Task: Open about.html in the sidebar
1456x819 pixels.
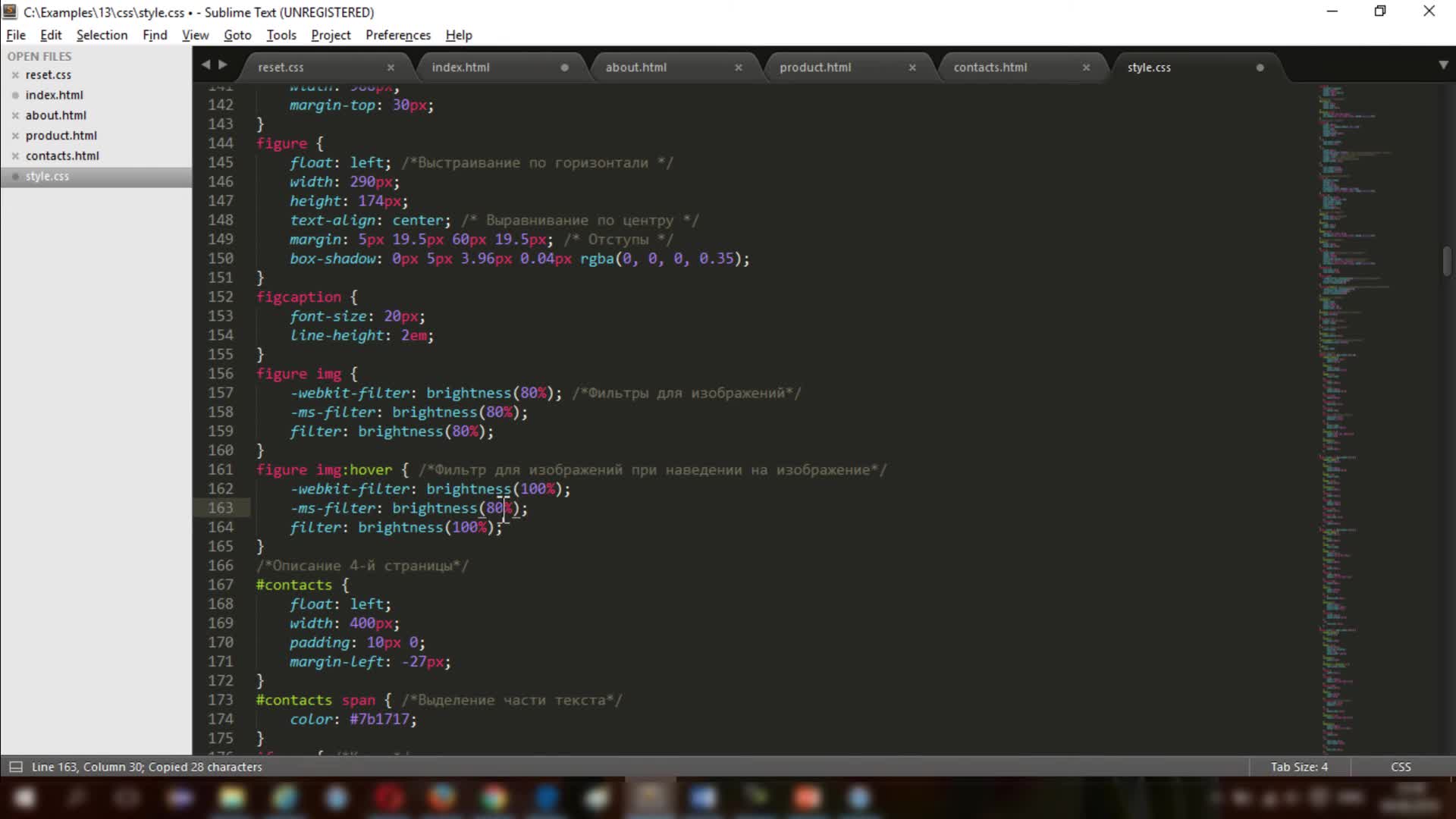Action: point(56,115)
